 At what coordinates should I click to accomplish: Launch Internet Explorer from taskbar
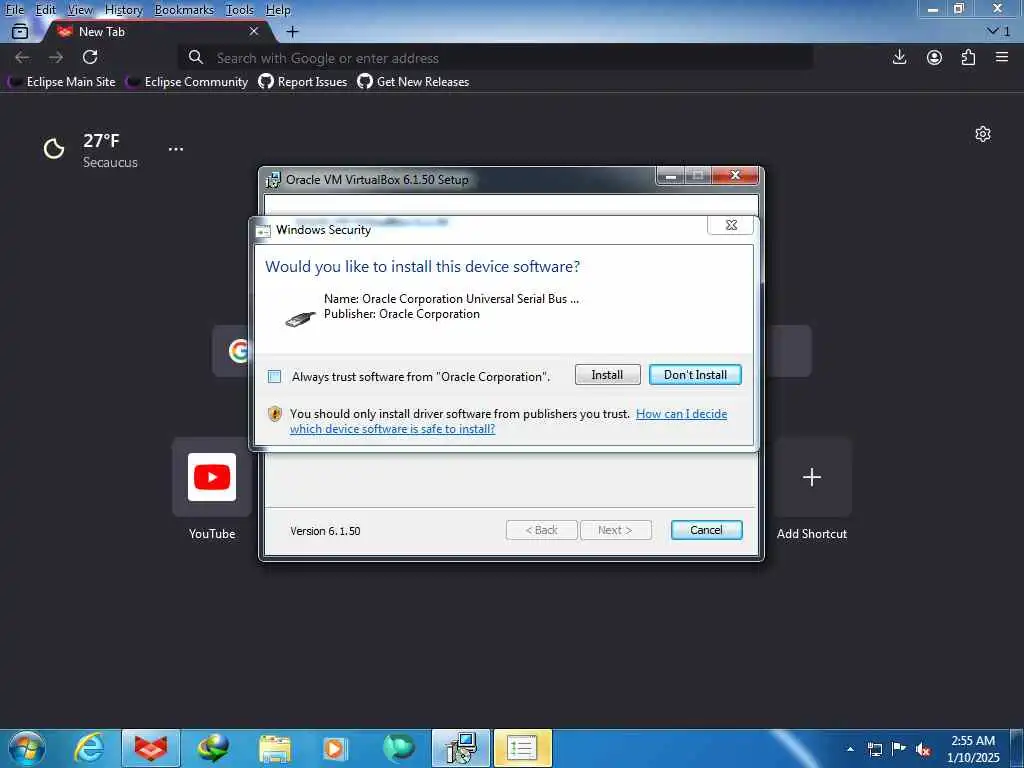[89, 748]
